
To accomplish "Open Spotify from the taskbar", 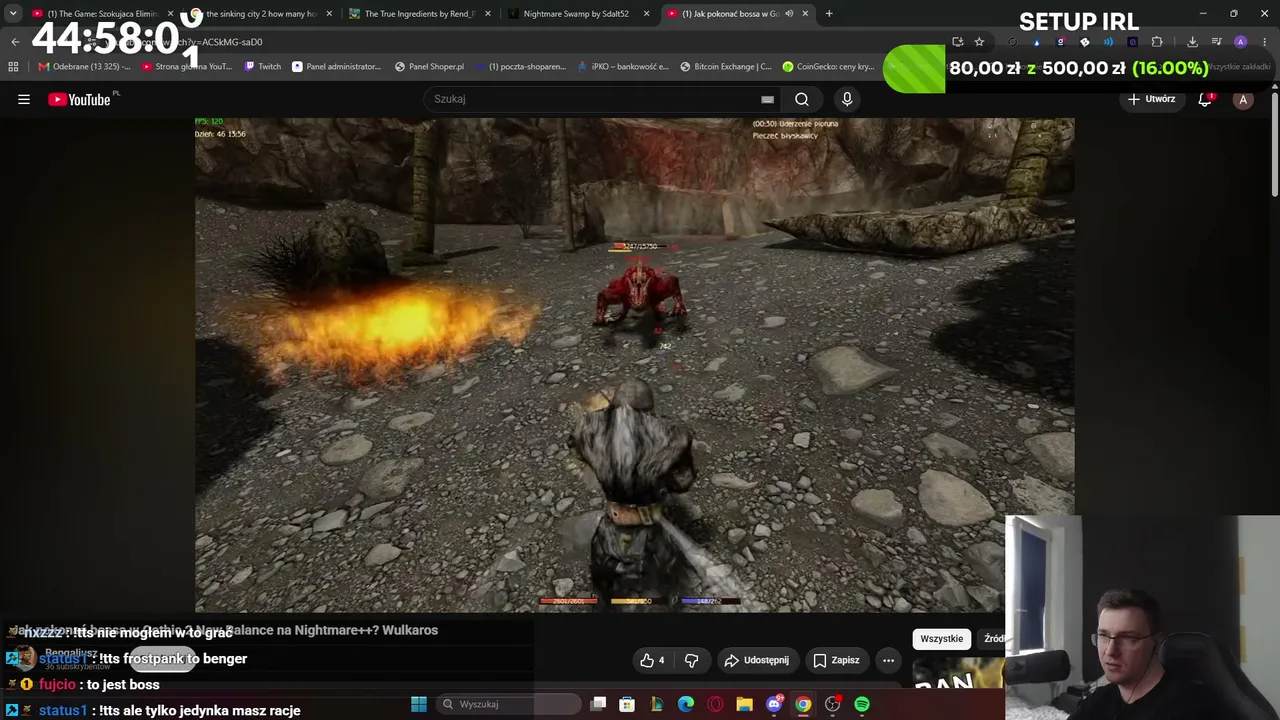I will (862, 704).
